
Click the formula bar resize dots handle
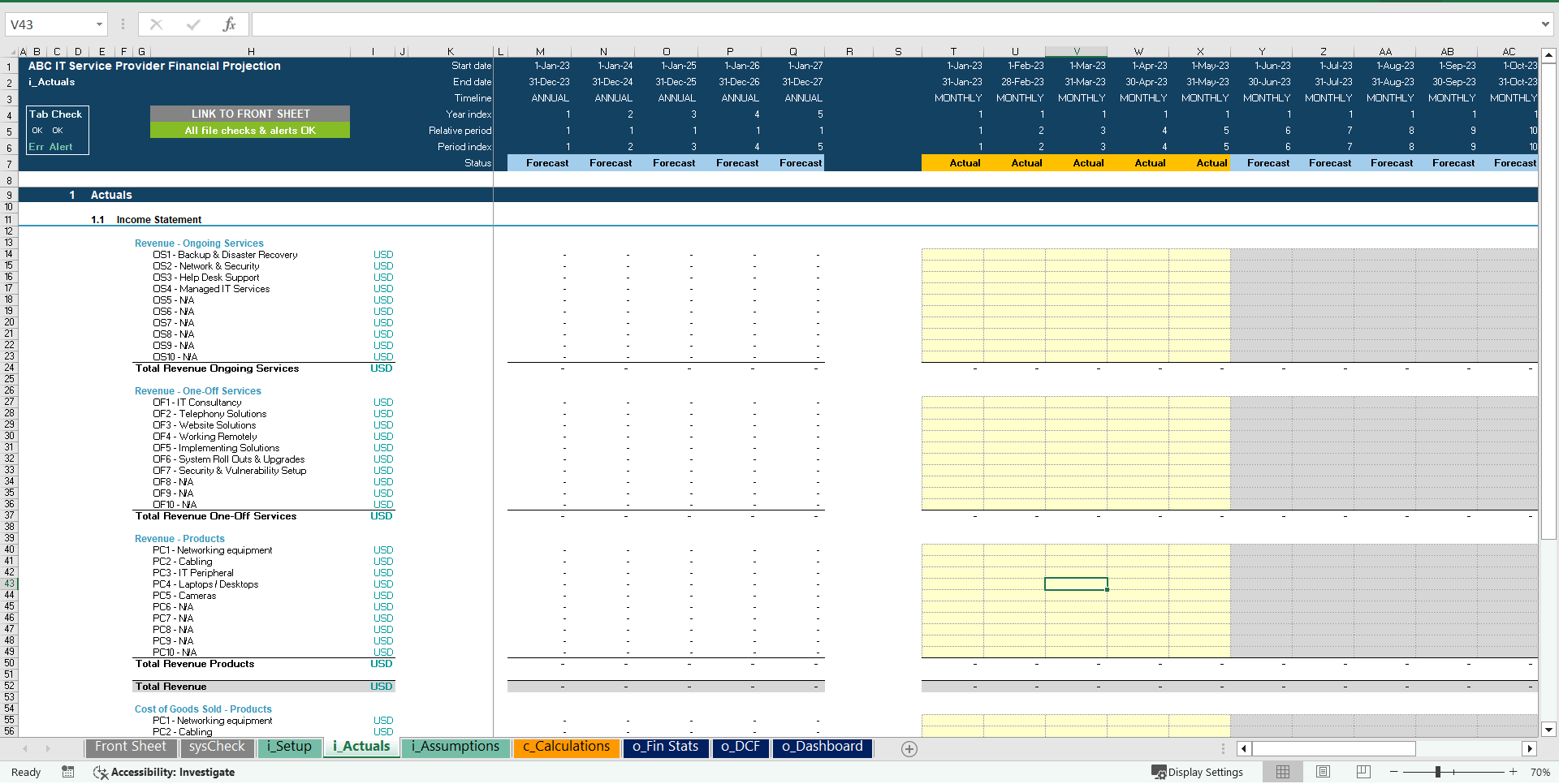coord(123,24)
